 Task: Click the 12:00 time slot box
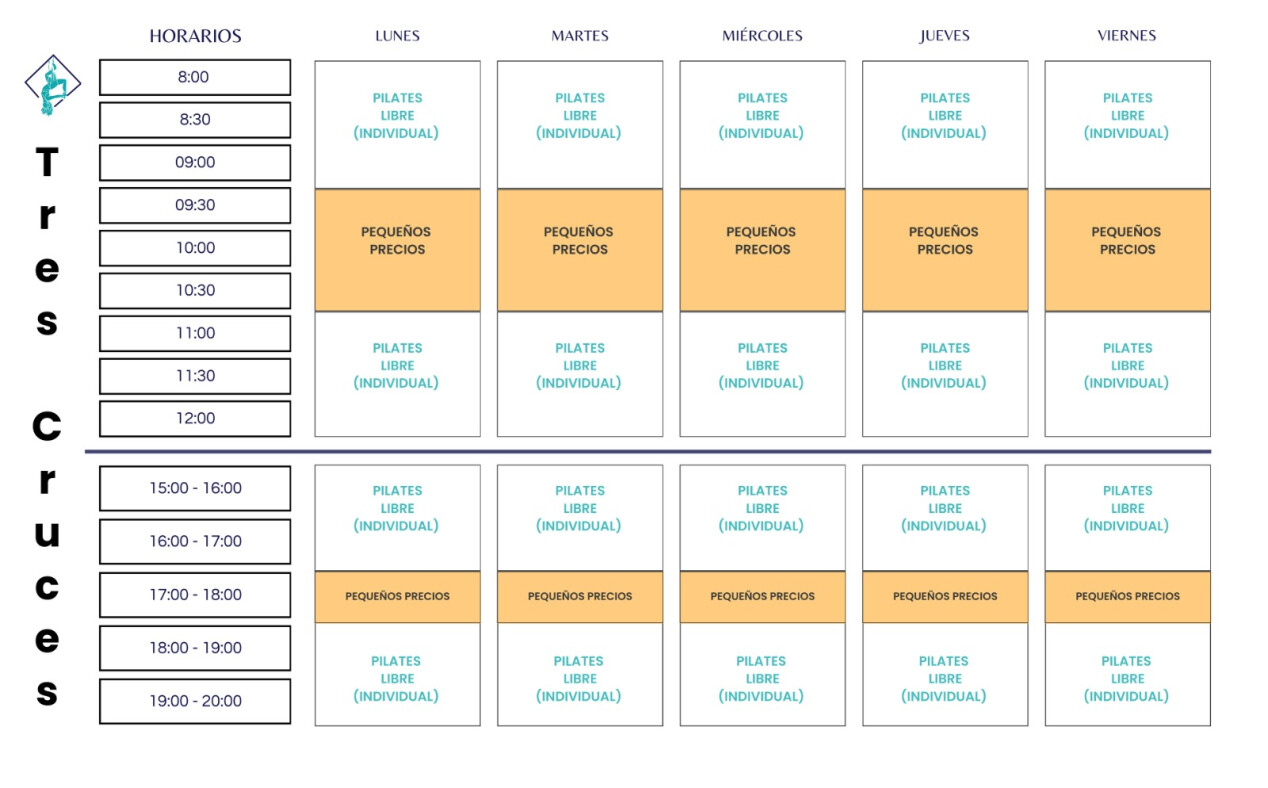(x=195, y=418)
